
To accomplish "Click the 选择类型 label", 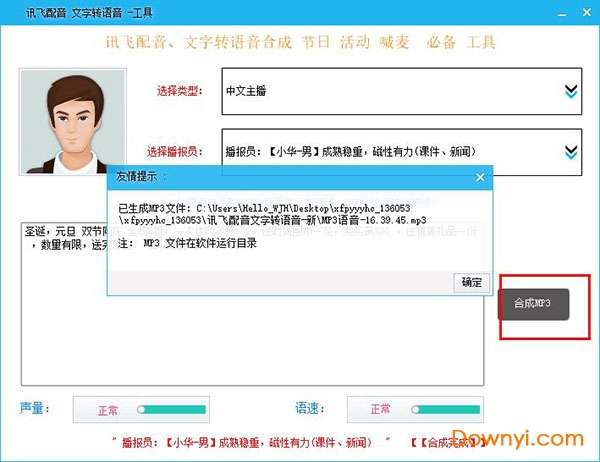I will [179, 91].
